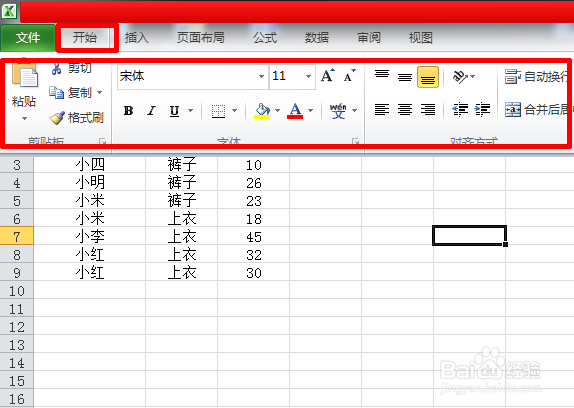Open the Font group dialog launcher

pos(355,141)
